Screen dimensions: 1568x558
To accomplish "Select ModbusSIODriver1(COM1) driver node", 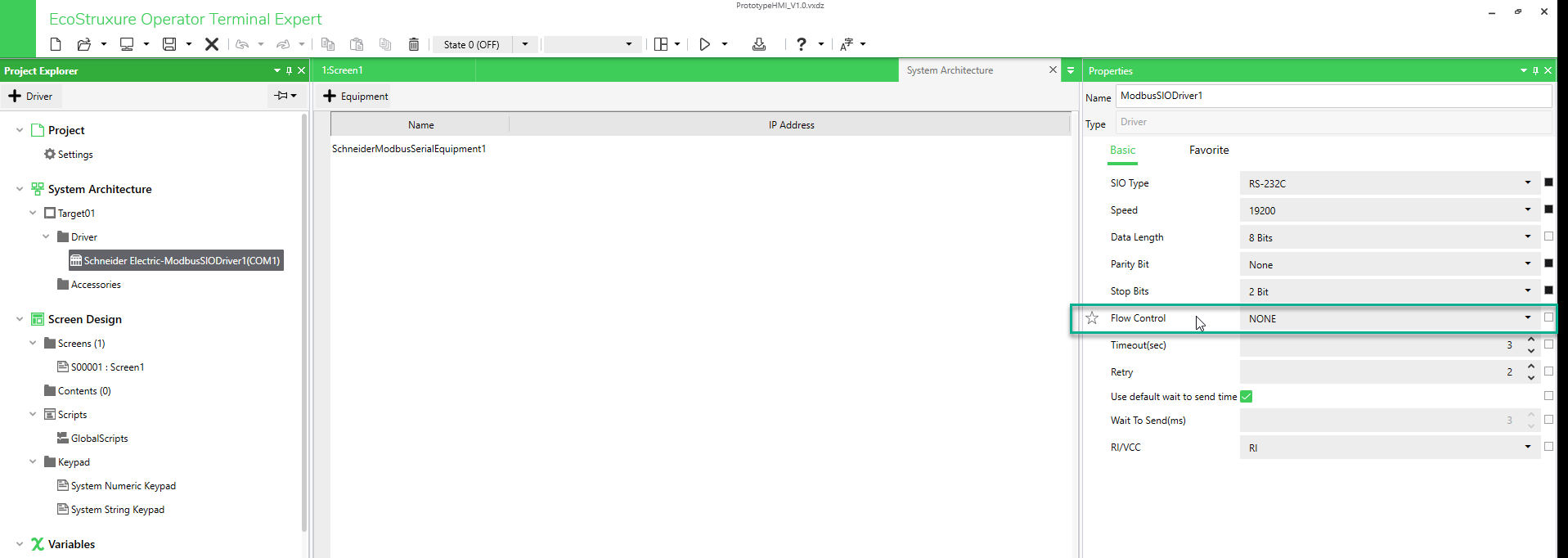I will pos(176,260).
